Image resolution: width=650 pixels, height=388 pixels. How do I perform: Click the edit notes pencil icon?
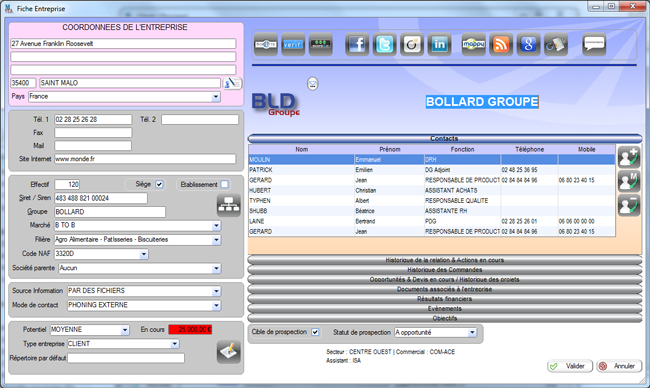pyautogui.click(x=229, y=352)
